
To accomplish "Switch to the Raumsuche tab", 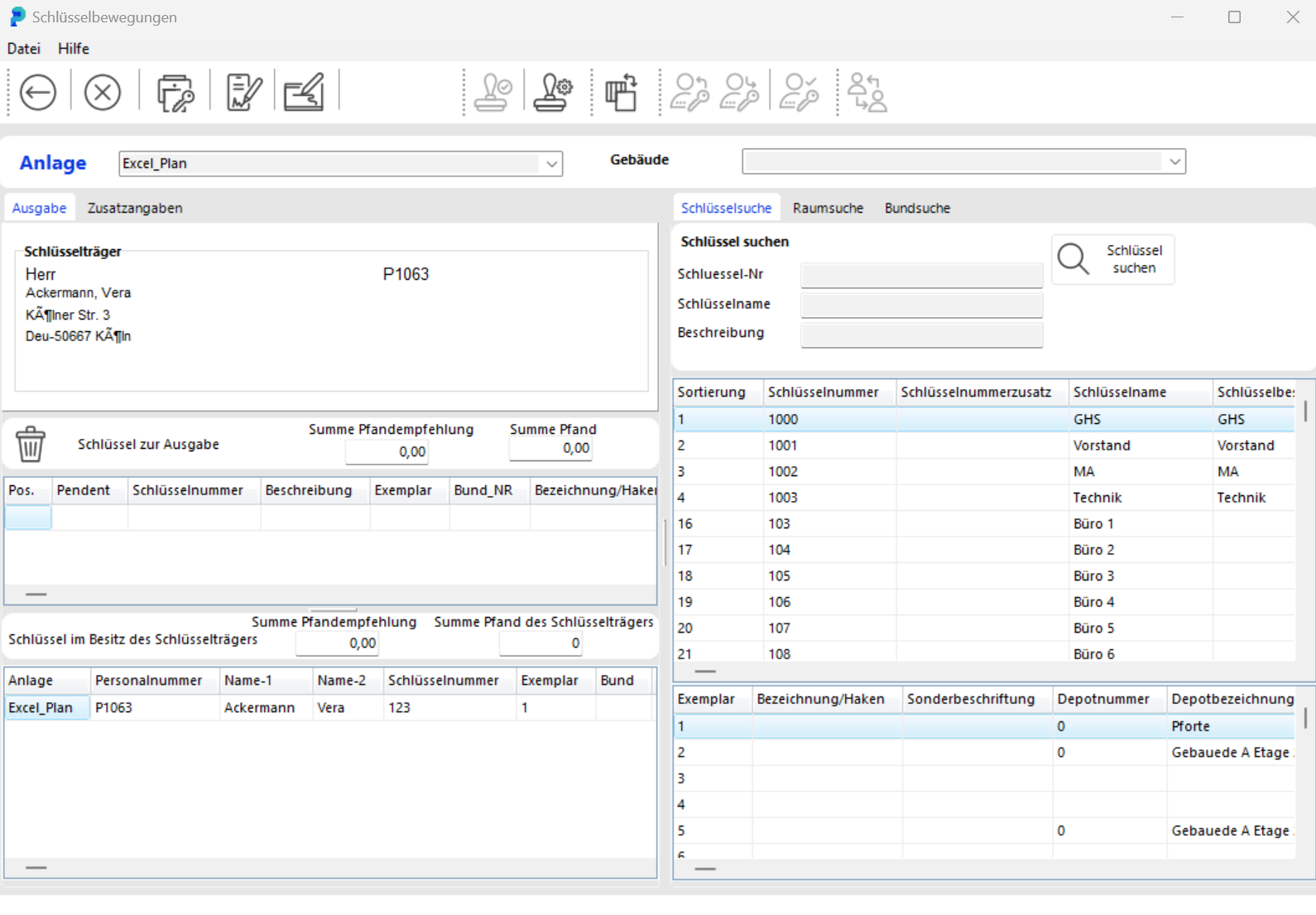I will click(x=828, y=209).
